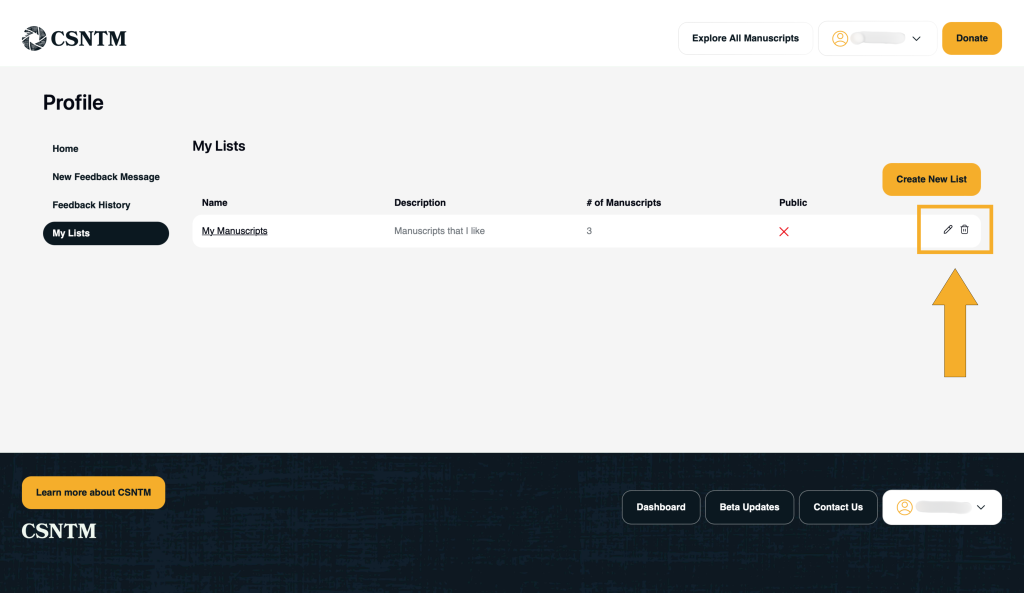The width and height of the screenshot is (1024, 593).
Task: Click the red X public status icon
Action: [x=784, y=232]
